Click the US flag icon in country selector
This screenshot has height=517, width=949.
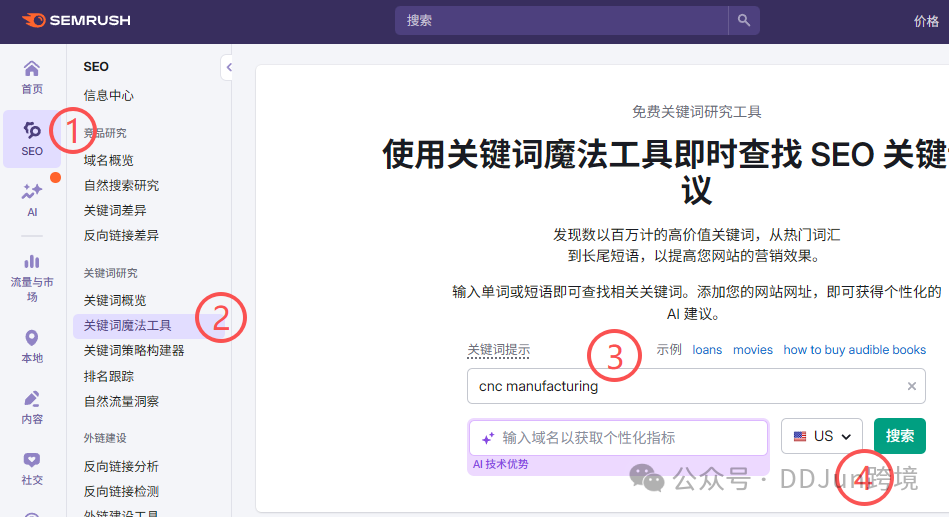pos(800,436)
